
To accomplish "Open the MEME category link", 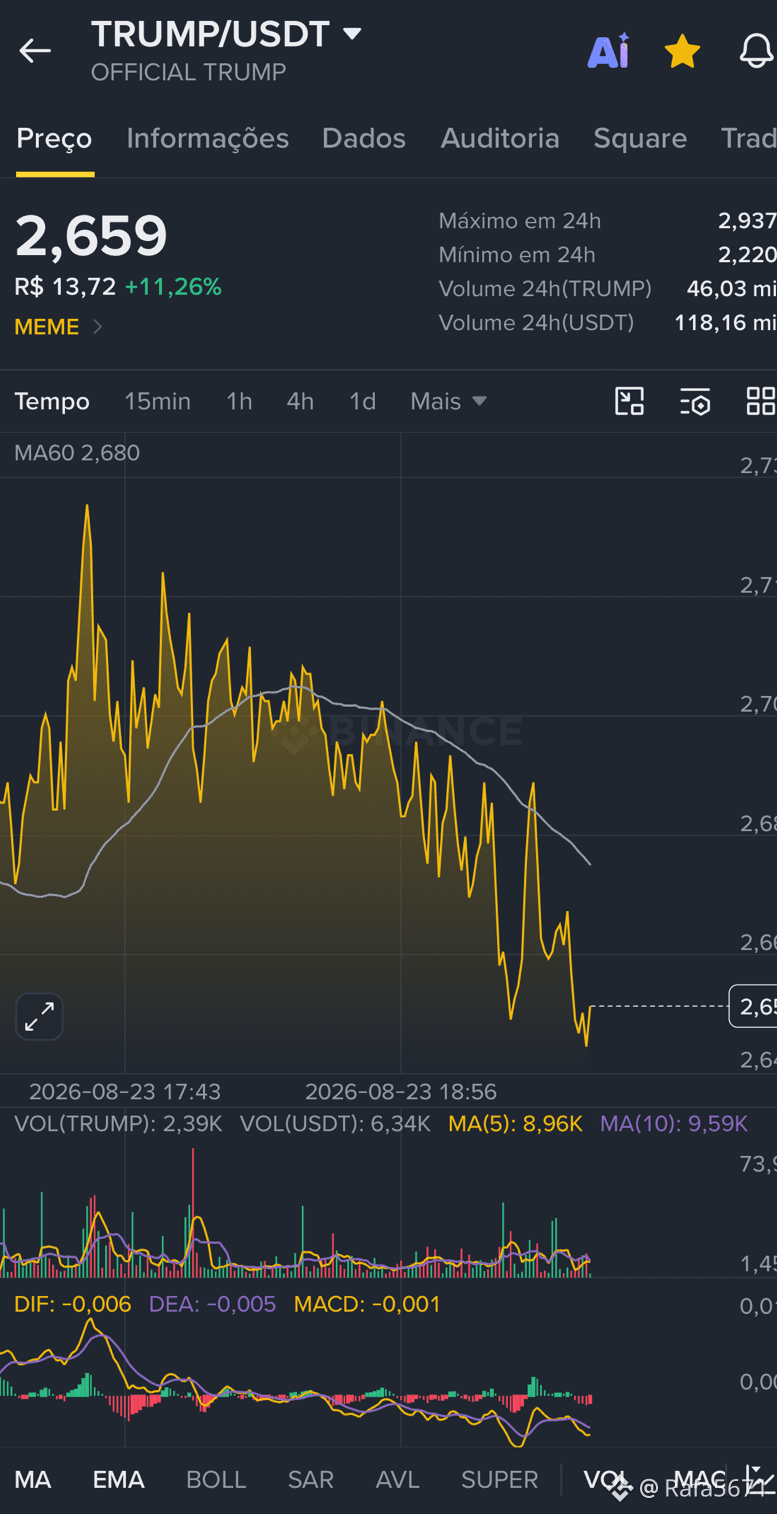I will coord(58,327).
